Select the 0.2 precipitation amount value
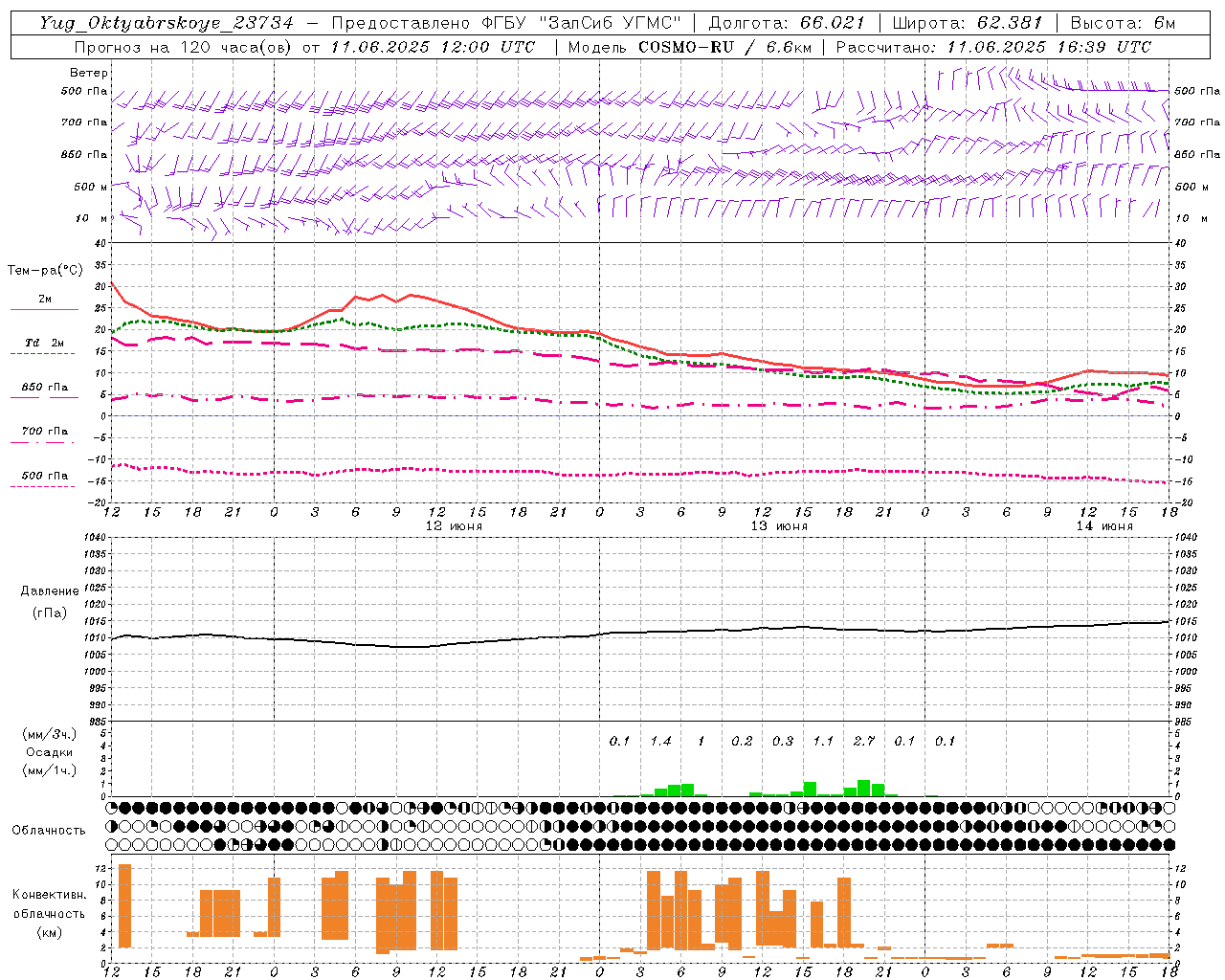The image size is (1225, 980). 742,741
